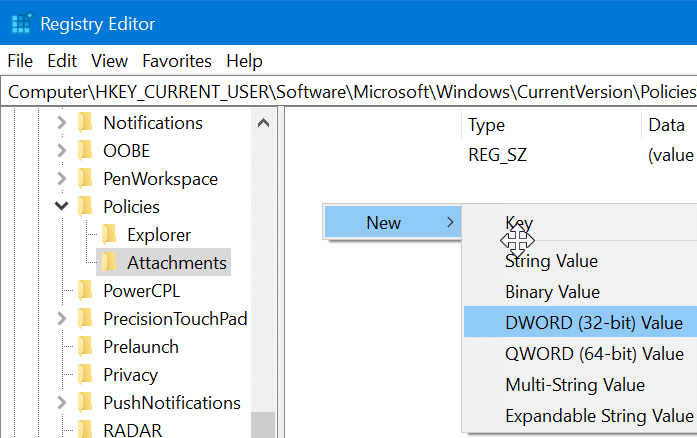Click the Privacy folder icon
This screenshot has height=438, width=697.
tap(85, 374)
